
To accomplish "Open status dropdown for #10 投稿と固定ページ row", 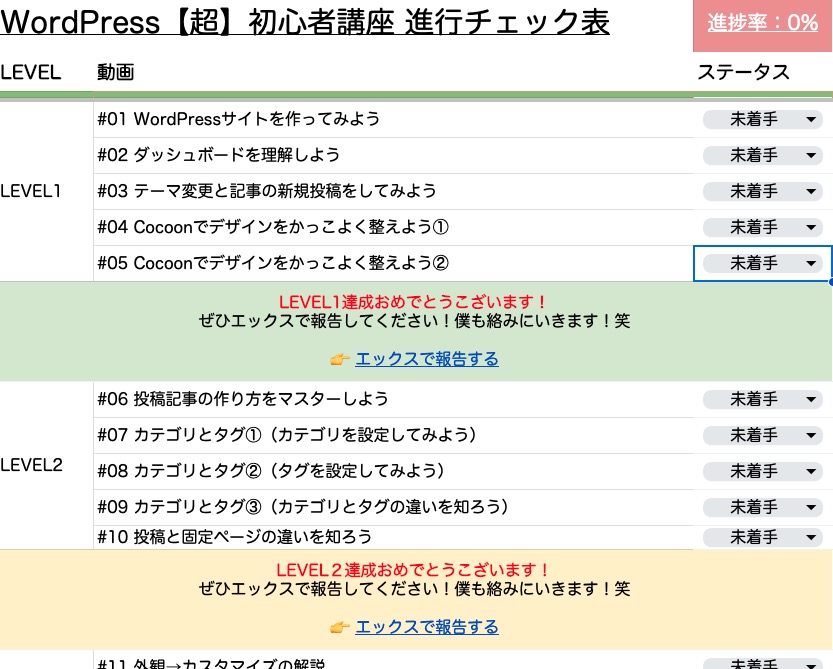I will pyautogui.click(x=762, y=537).
